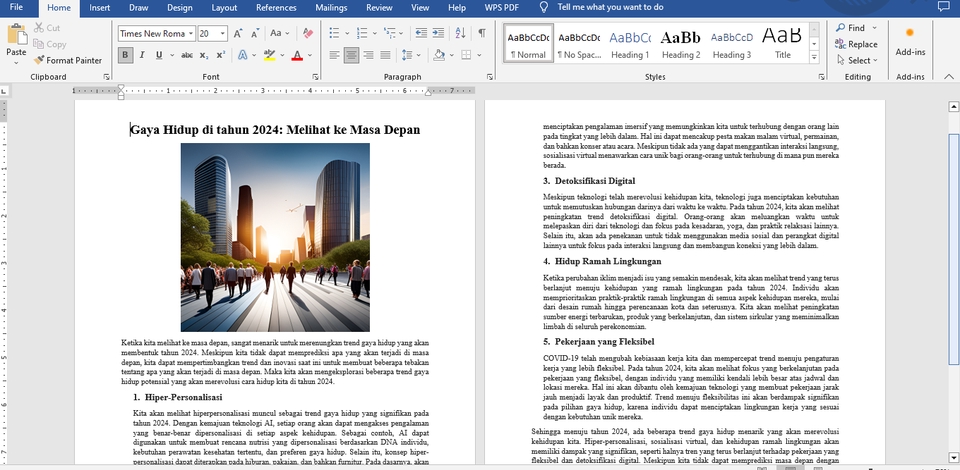Image resolution: width=960 pixels, height=470 pixels.
Task: Toggle center alignment
Action: coord(351,55)
